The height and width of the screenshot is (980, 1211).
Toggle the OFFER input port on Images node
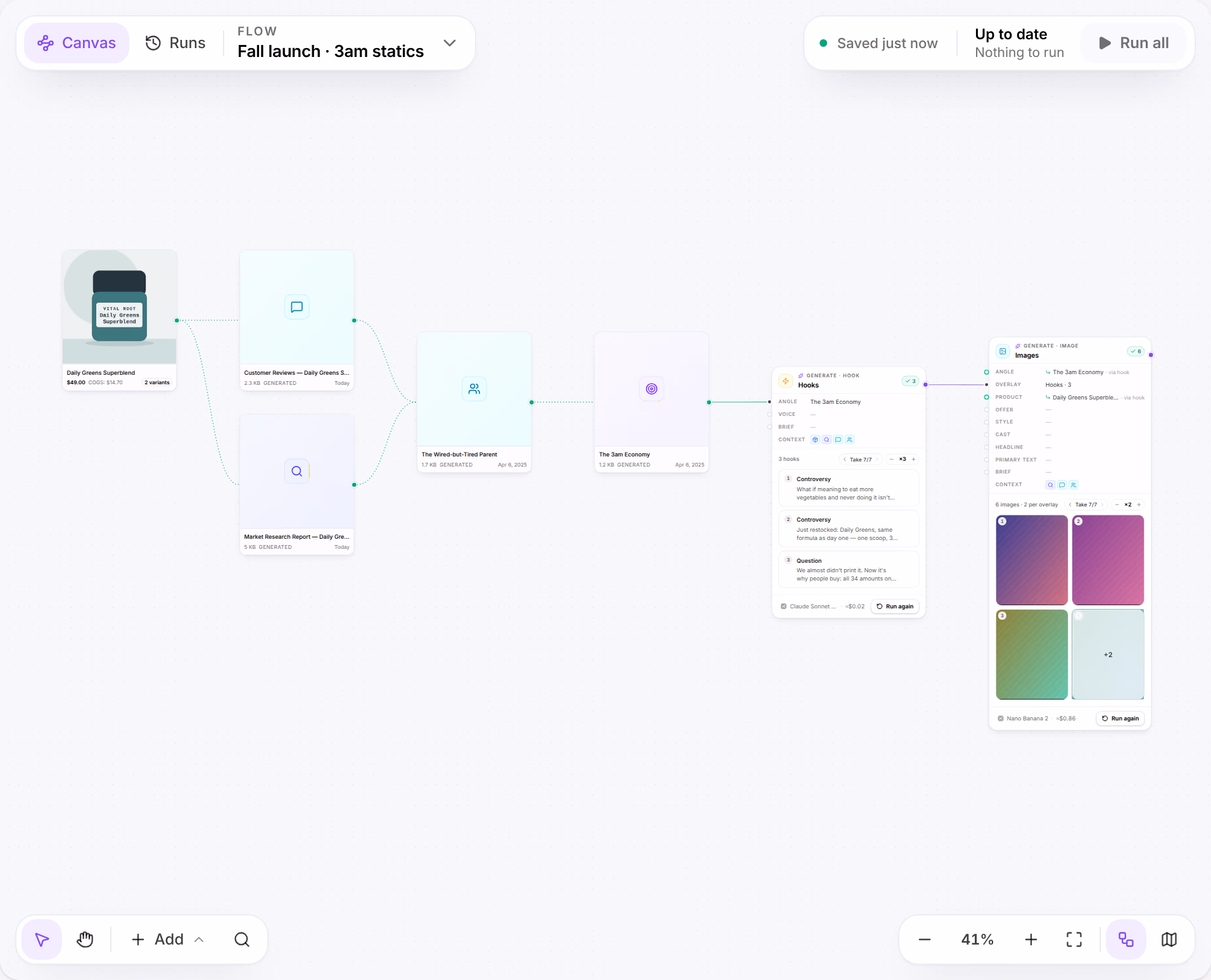(986, 410)
